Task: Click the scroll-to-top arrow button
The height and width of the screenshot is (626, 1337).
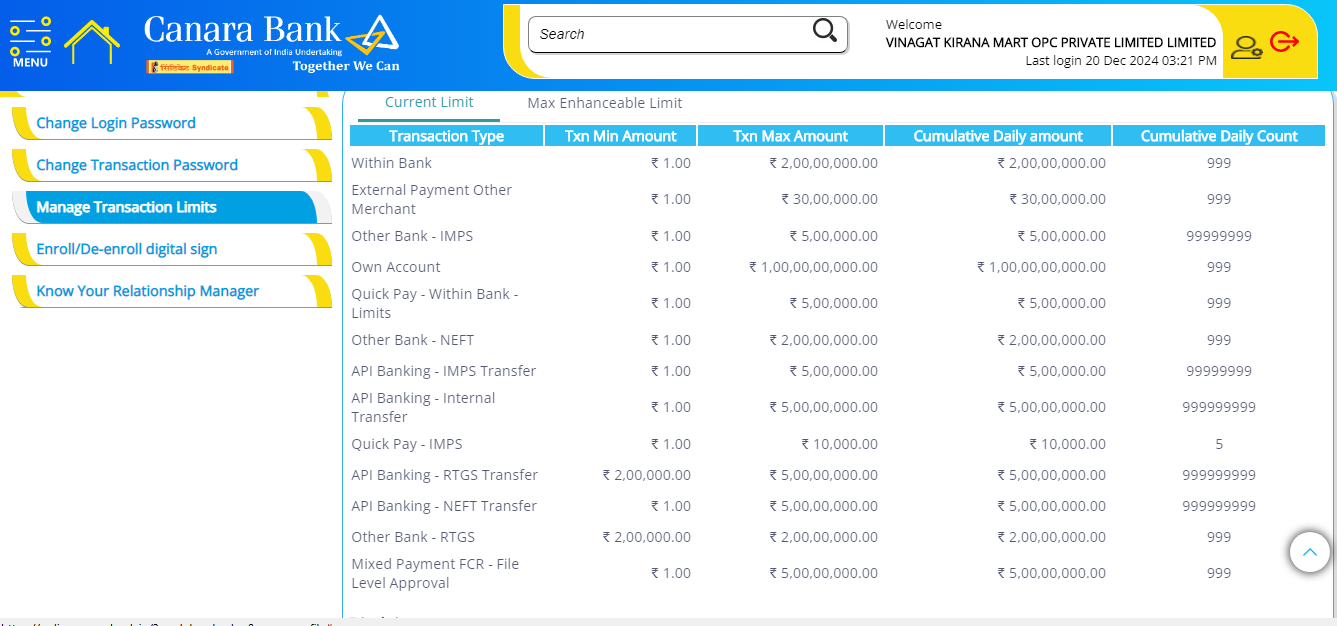Action: [1310, 552]
